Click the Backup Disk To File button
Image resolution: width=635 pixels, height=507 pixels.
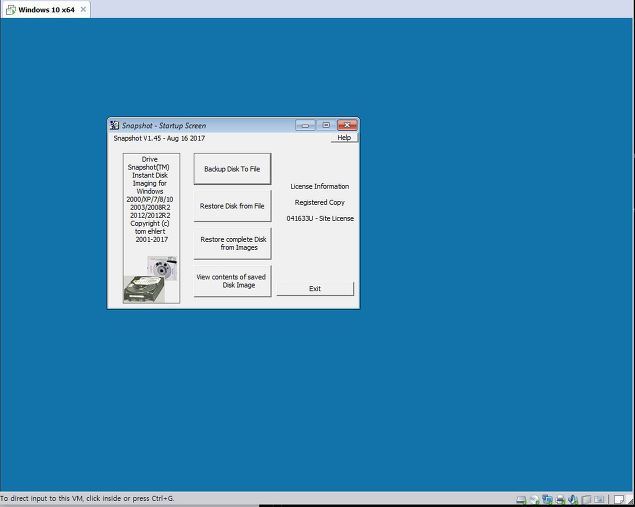[232, 169]
